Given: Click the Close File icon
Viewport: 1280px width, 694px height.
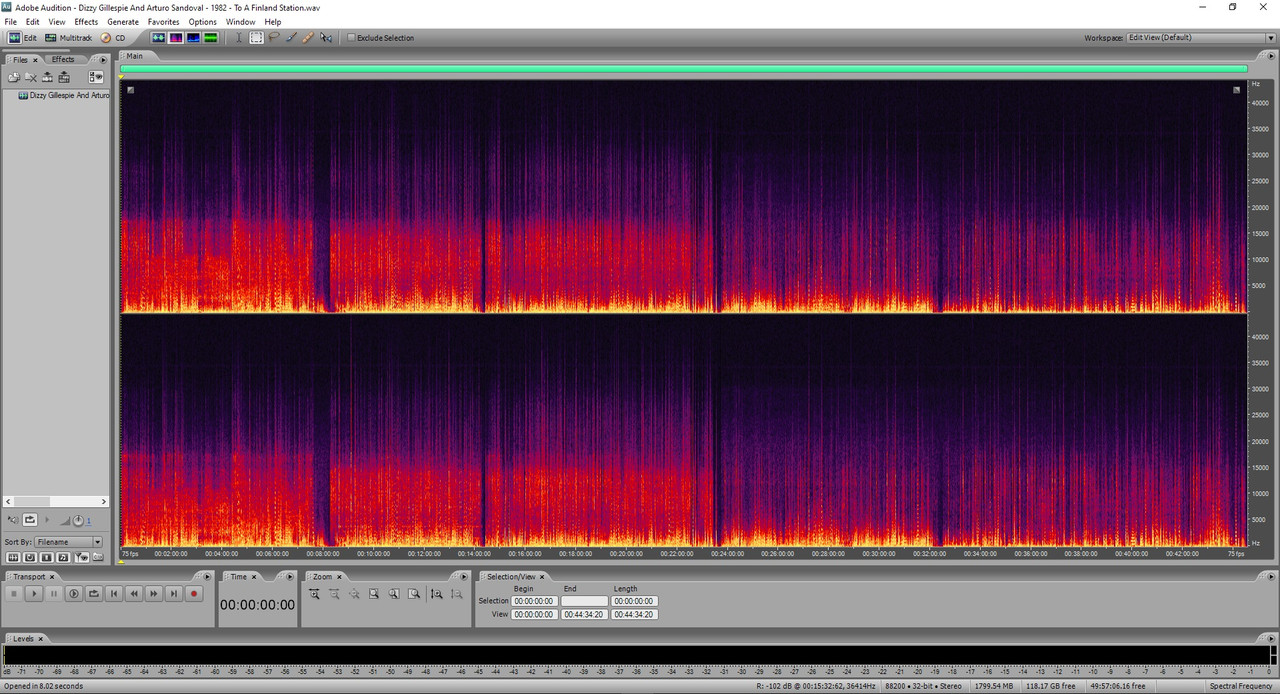Looking at the screenshot, I should [x=31, y=77].
